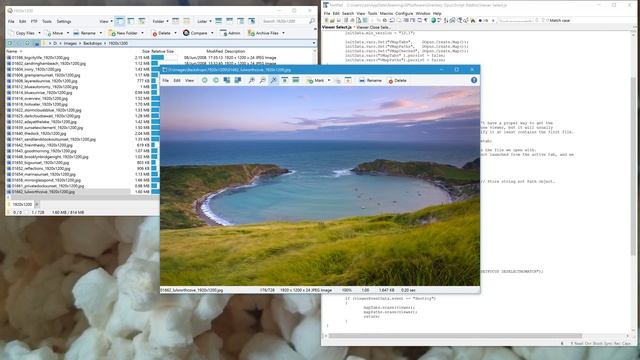Click the blue help icon in viewer

click(x=474, y=80)
